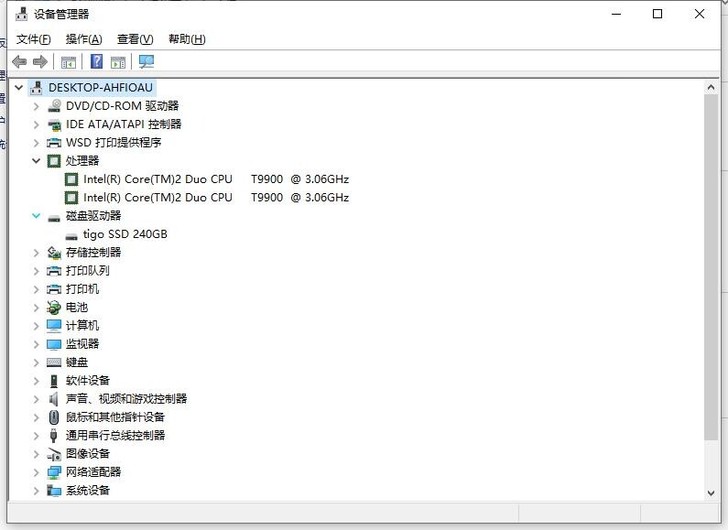Click the 打印队列 printer icon

click(54, 271)
